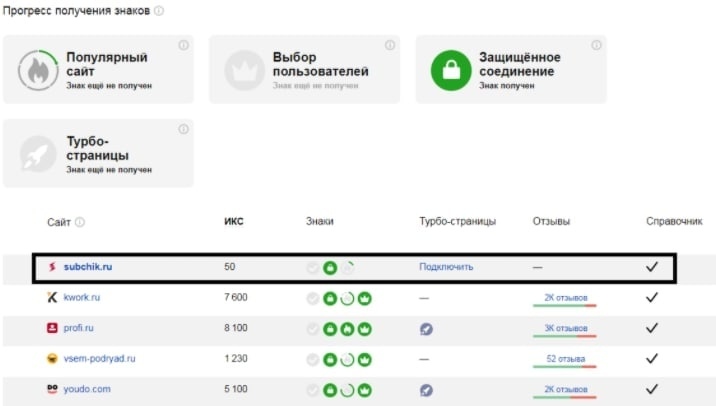The height and width of the screenshot is (406, 716).
Task: Click grey check badge in subchik.ru row
Action: [313, 268]
